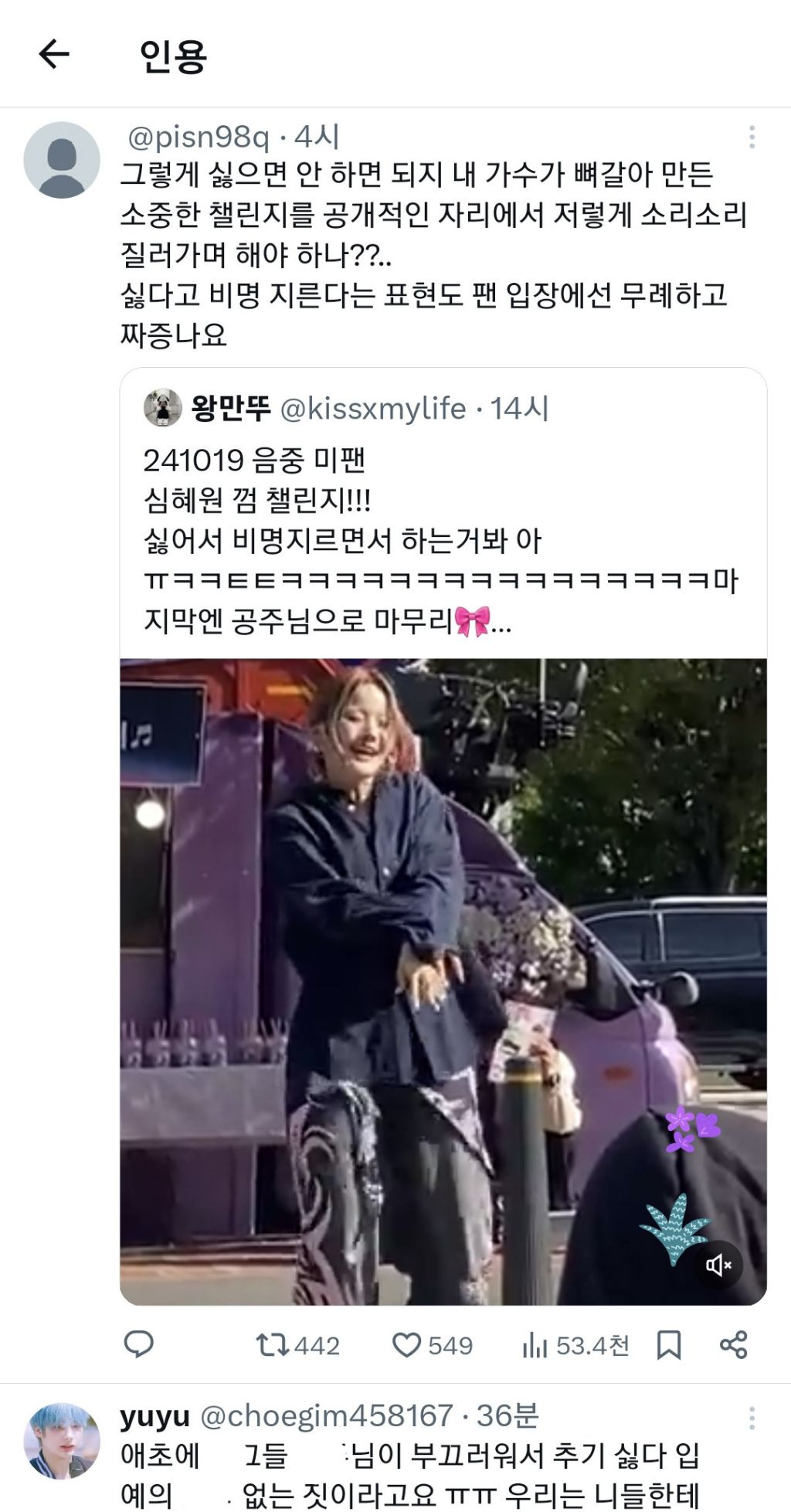Open yuyu's reply text
Image resolution: width=791 pixels, height=1512 pixels.
[410, 1475]
